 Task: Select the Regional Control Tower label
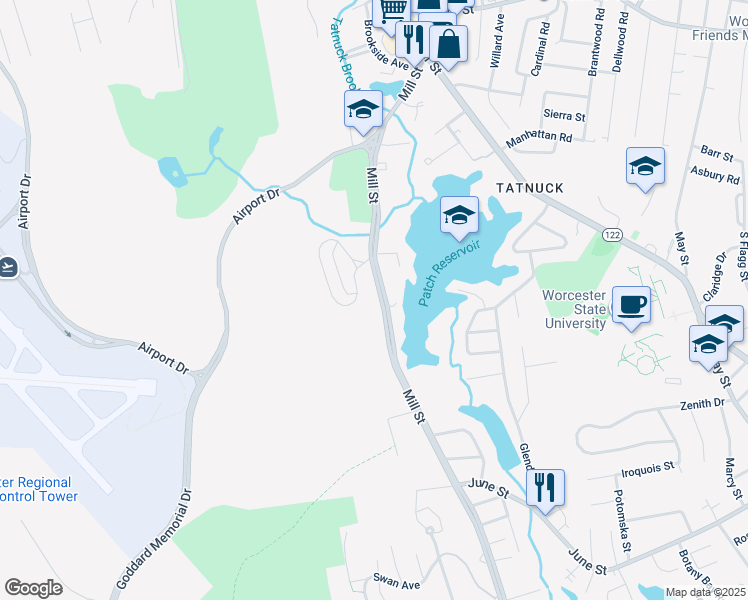pyautogui.click(x=36, y=489)
